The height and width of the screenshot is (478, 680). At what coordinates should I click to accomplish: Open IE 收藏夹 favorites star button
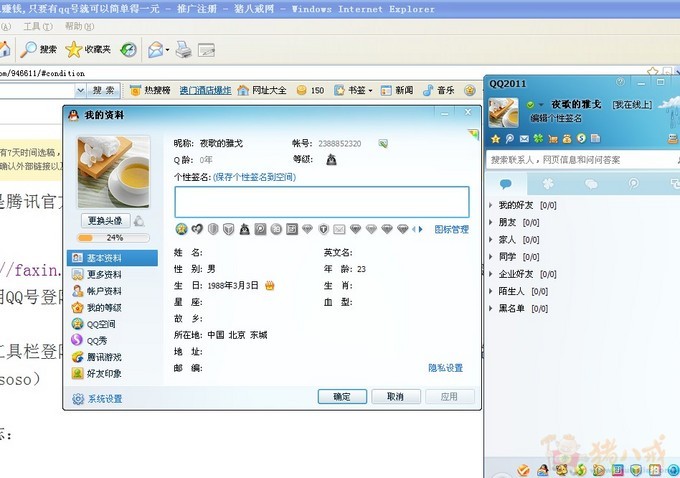pos(88,49)
